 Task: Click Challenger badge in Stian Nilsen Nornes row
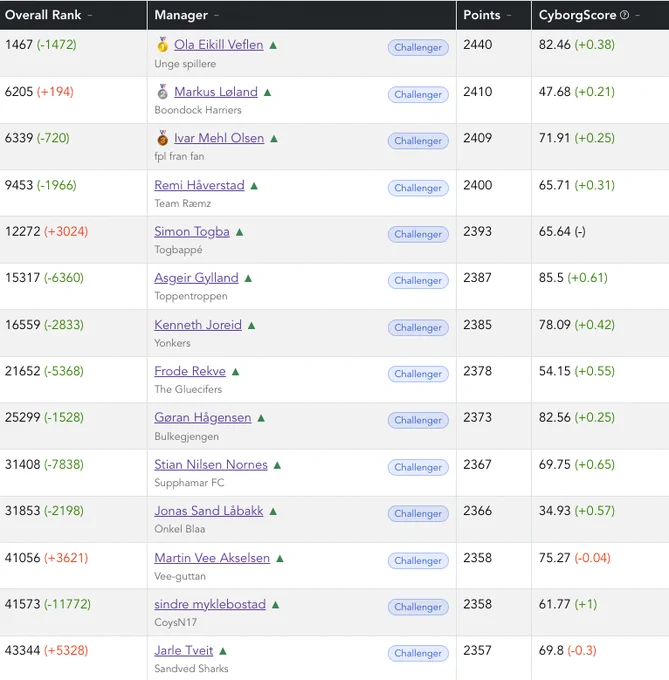[x=418, y=468]
